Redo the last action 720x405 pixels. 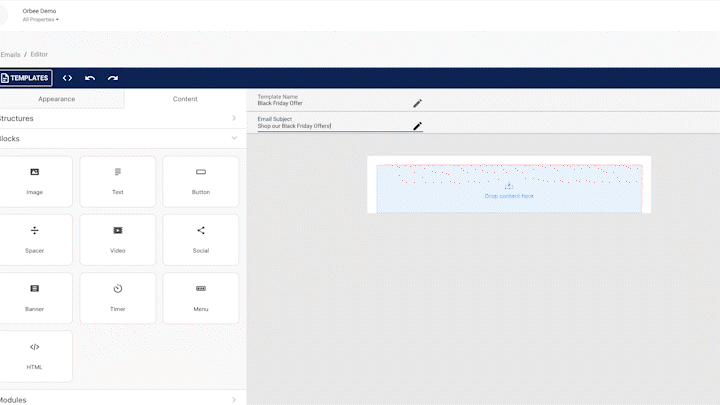[x=113, y=78]
